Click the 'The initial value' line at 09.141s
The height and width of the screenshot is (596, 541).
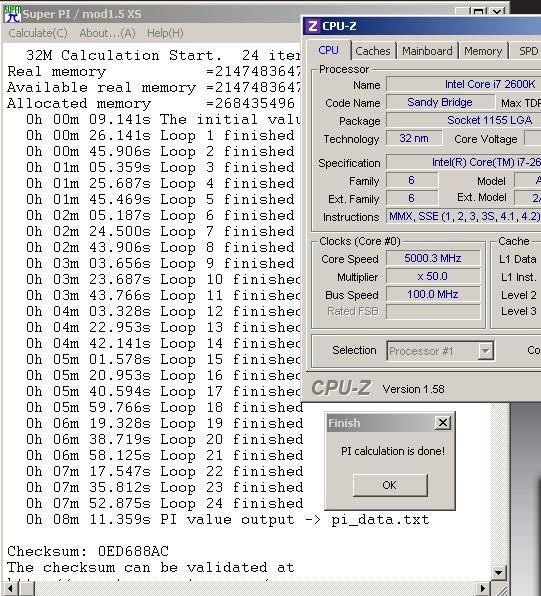[163, 119]
